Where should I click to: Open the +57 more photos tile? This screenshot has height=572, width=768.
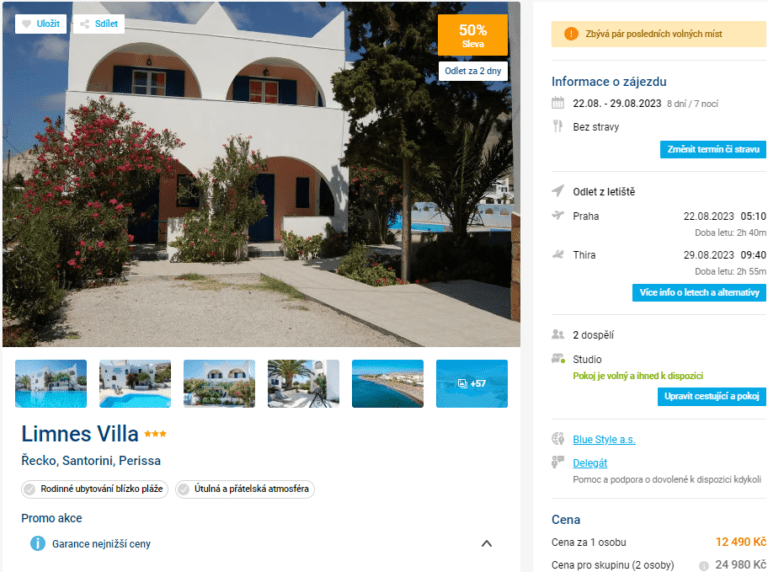click(472, 383)
